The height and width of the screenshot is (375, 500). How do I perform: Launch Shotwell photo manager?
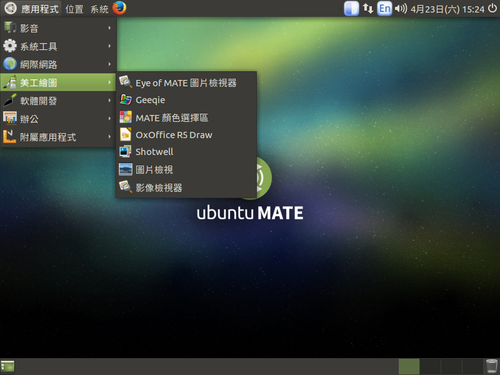(186, 152)
